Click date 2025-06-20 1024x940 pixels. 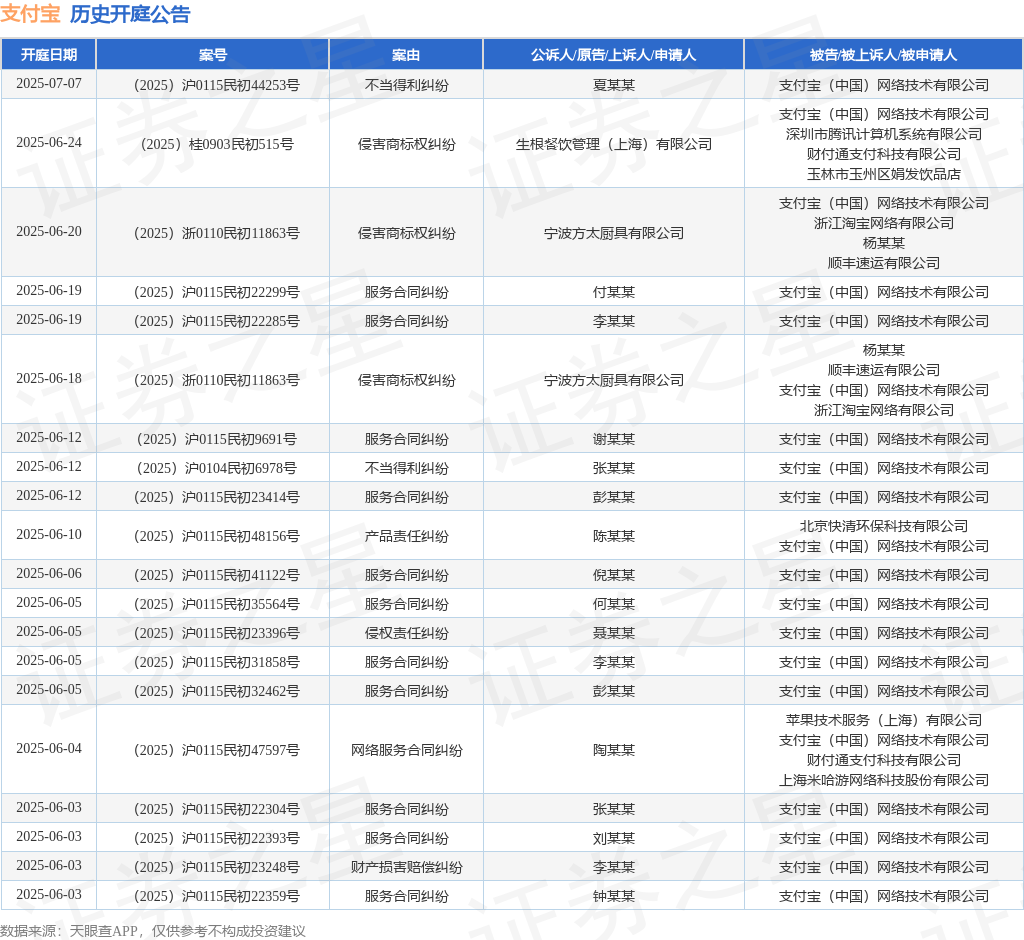pyautogui.click(x=49, y=231)
